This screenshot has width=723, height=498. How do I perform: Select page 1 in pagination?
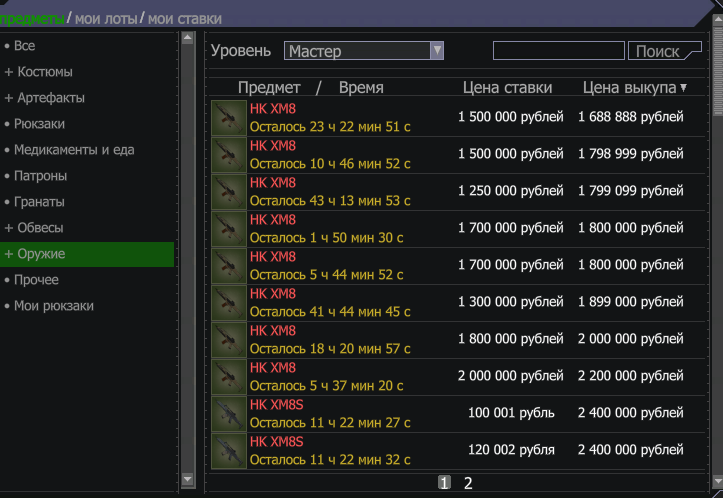coord(444,483)
